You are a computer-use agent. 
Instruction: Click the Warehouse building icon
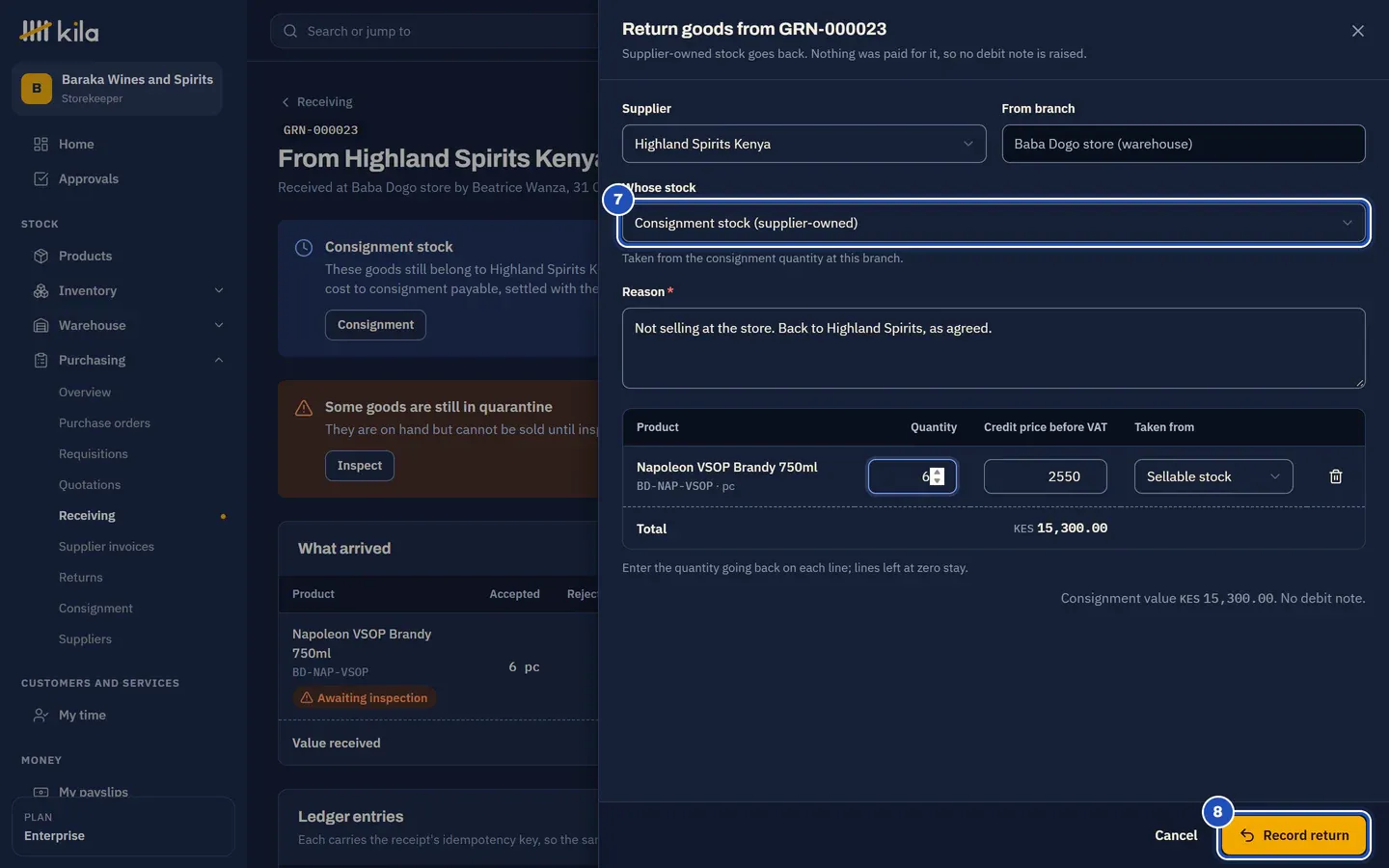tap(41, 325)
